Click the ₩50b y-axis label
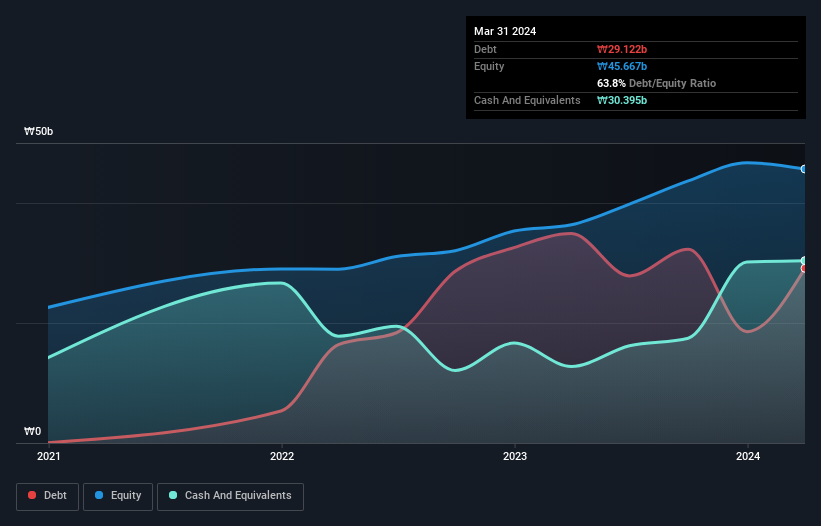The width and height of the screenshot is (821, 526). (x=39, y=131)
